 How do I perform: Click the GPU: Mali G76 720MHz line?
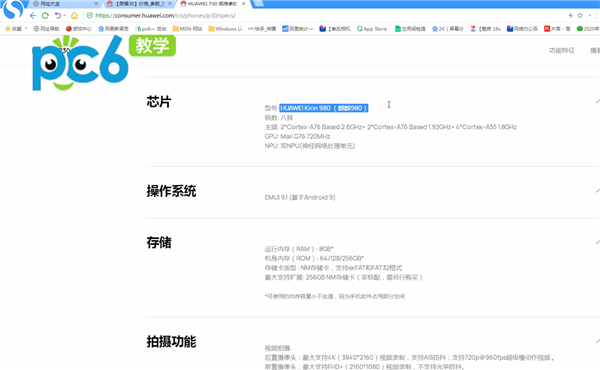tap(297, 137)
